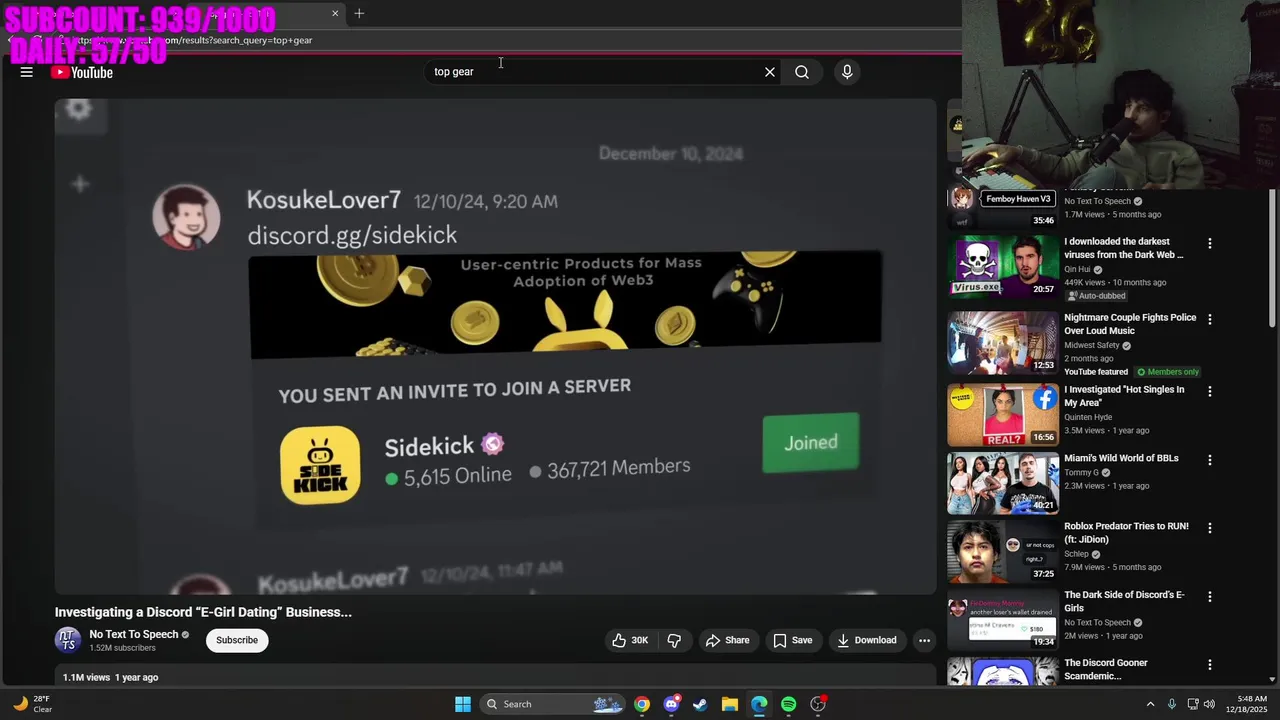The height and width of the screenshot is (720, 1280).
Task: Open Google Chrome from the taskbar
Action: click(642, 704)
